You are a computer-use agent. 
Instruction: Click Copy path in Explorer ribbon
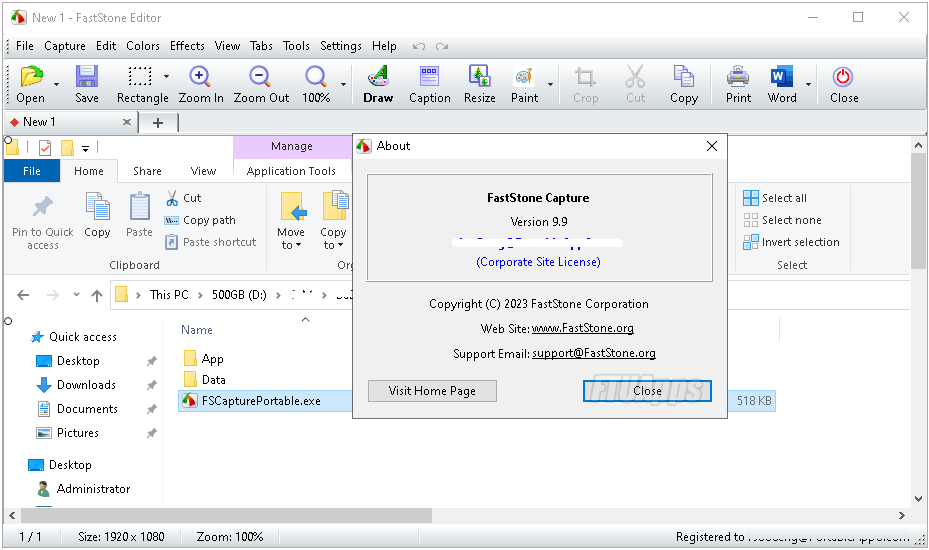200,220
